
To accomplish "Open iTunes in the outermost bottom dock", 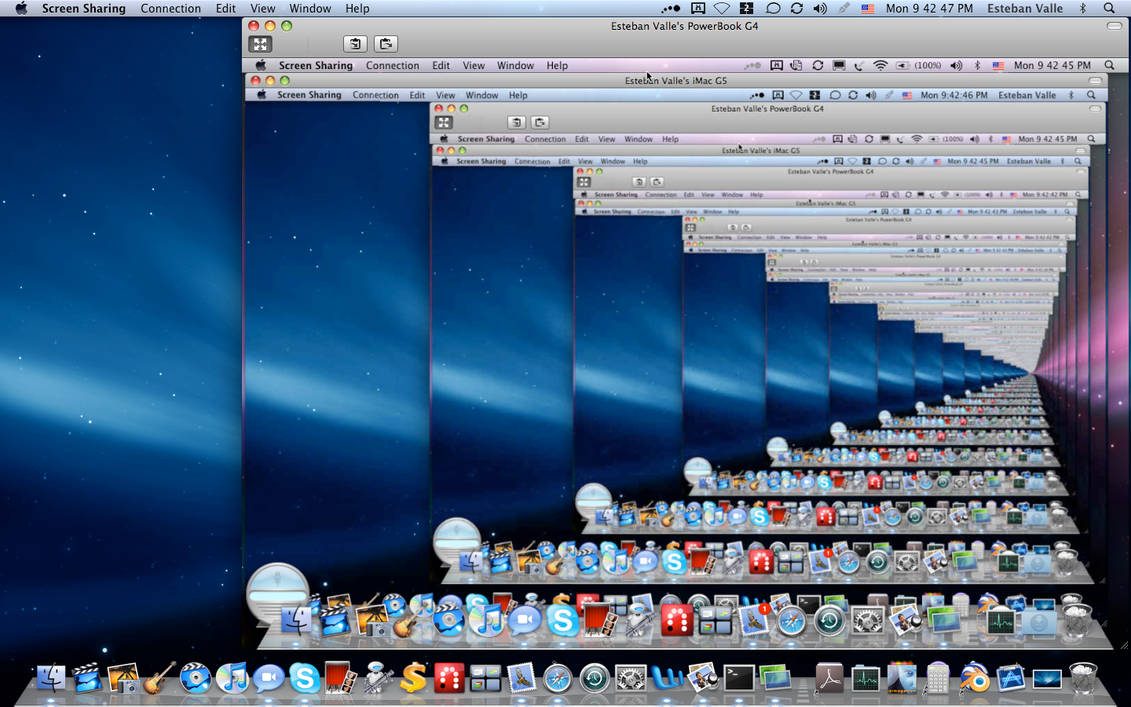I will click(232, 678).
